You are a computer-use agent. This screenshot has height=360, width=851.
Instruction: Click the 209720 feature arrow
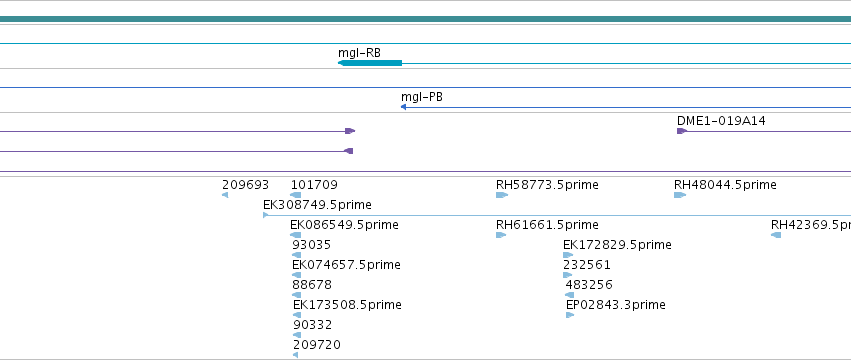point(295,355)
